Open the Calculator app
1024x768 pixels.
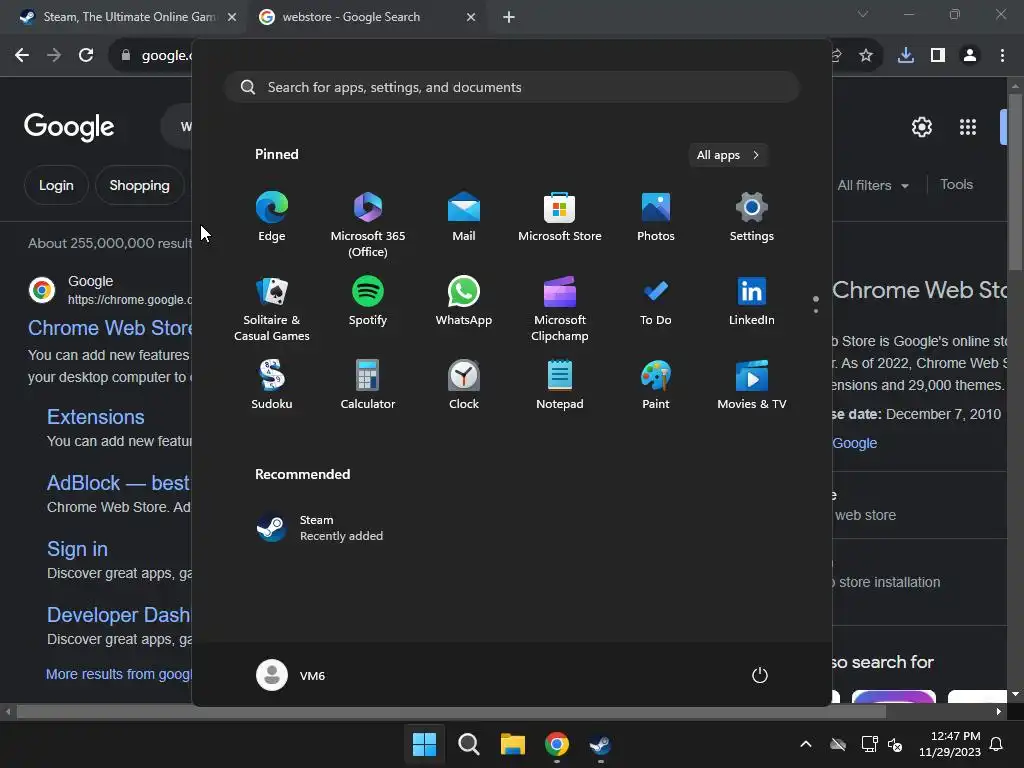(368, 385)
